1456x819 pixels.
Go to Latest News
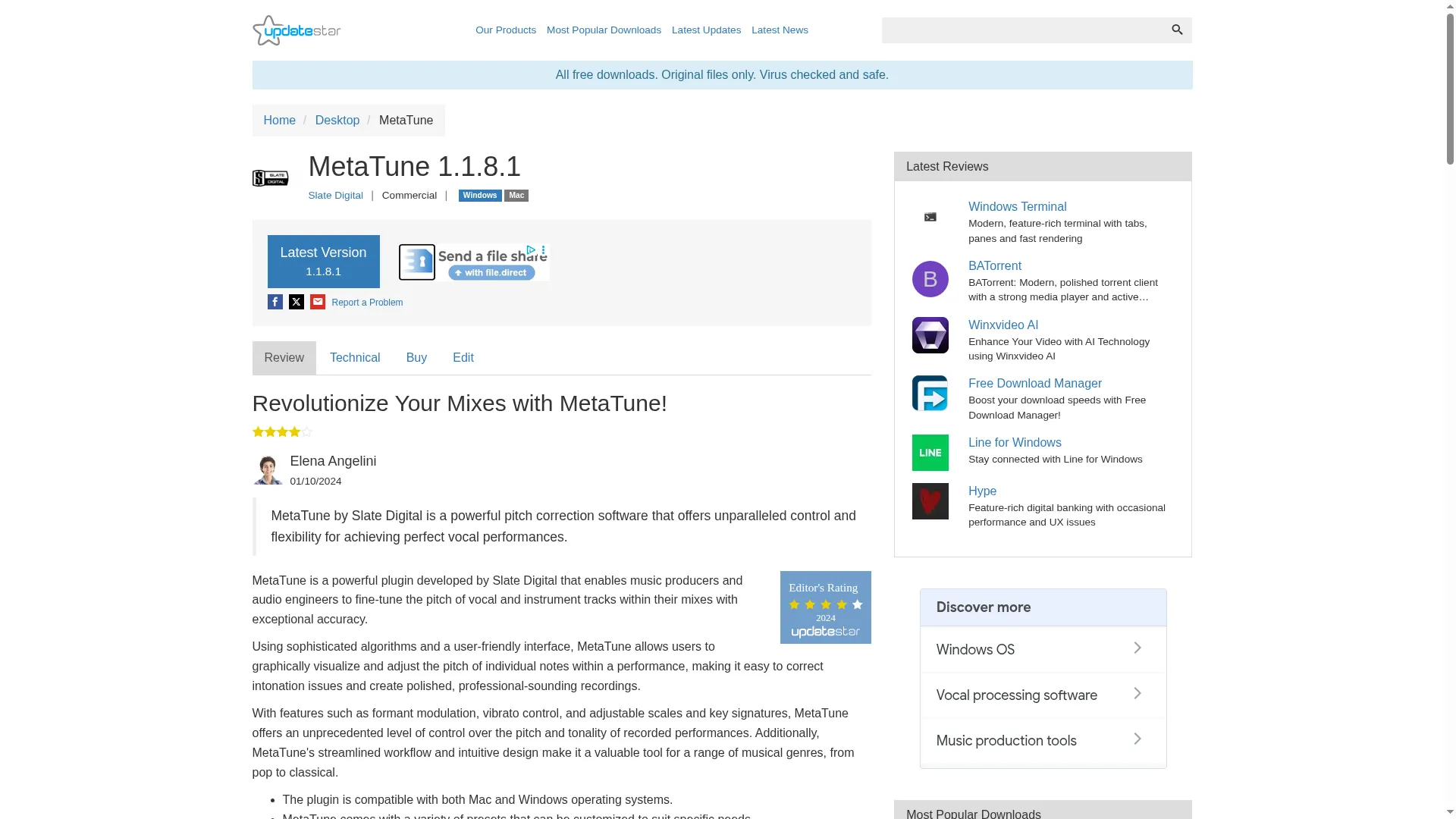click(x=780, y=30)
